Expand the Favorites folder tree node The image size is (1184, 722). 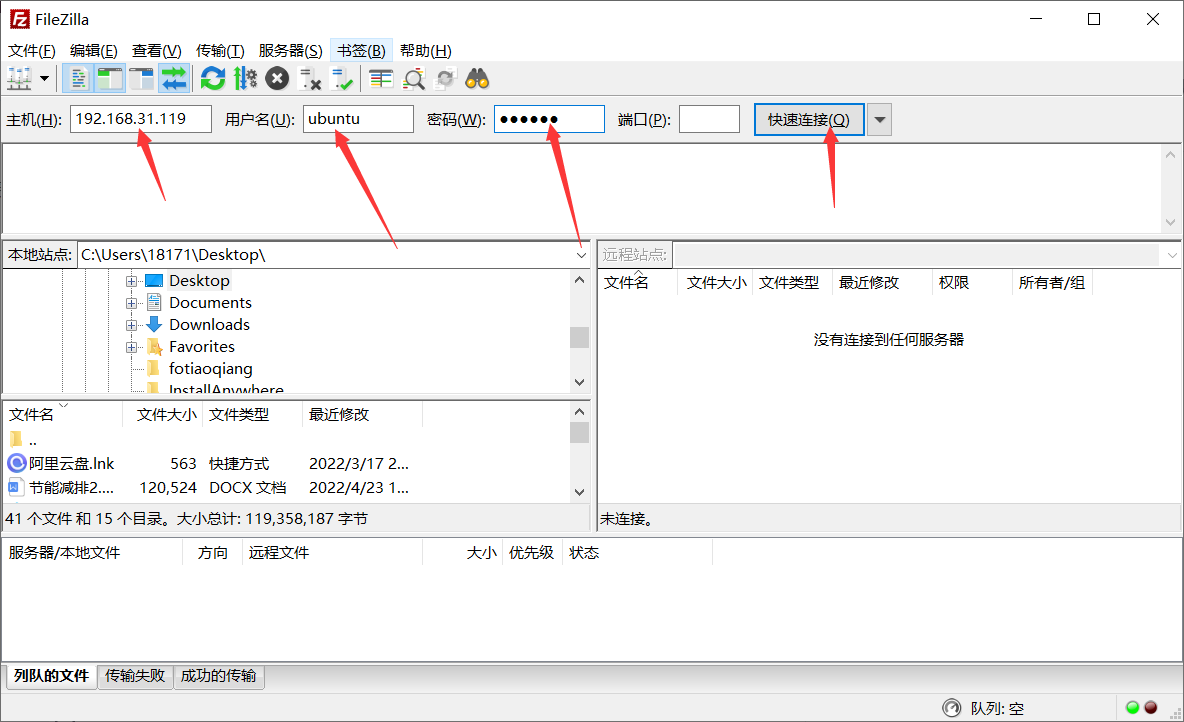pos(131,347)
